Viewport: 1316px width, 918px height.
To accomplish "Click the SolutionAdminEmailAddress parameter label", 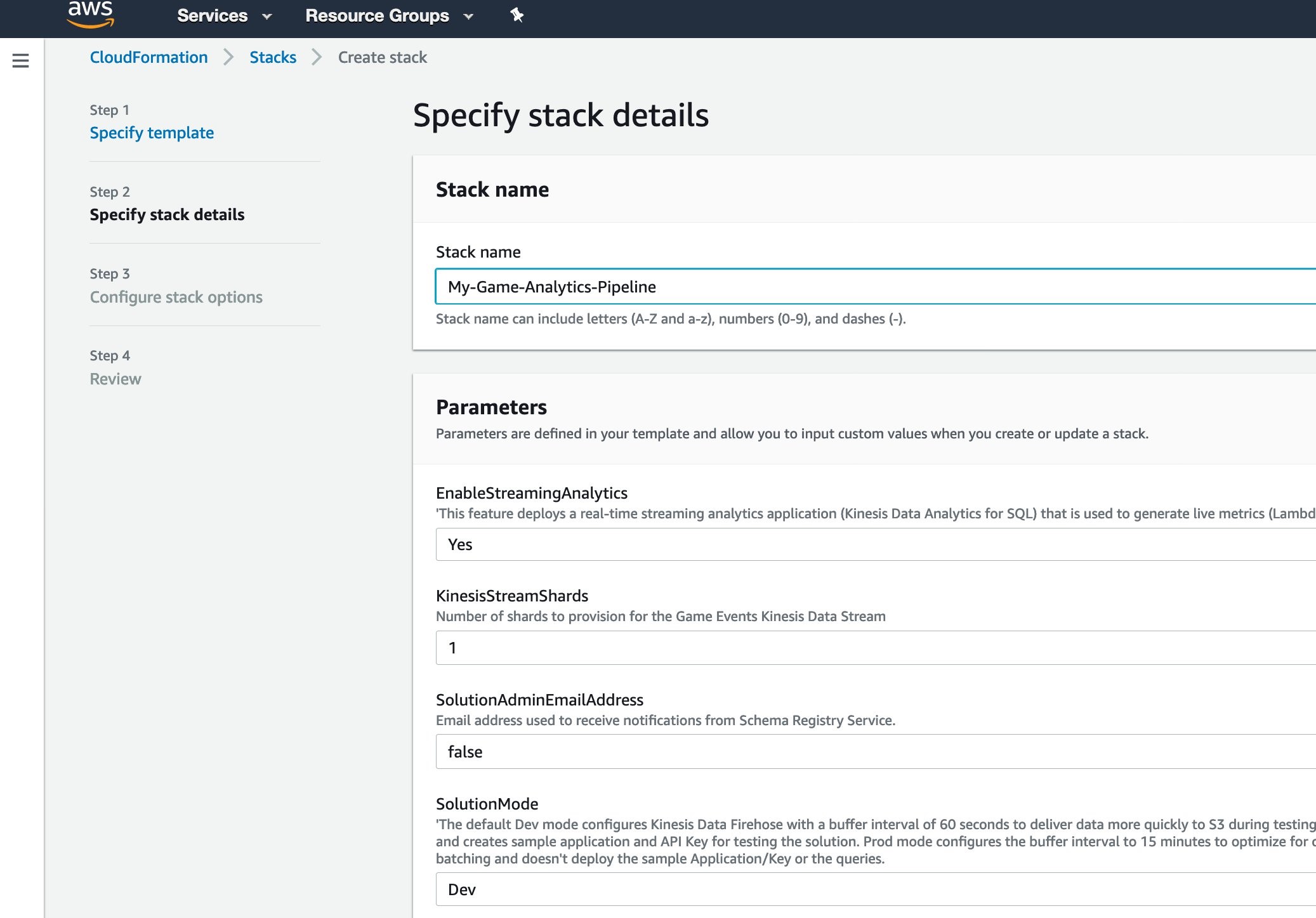I will coord(539,700).
